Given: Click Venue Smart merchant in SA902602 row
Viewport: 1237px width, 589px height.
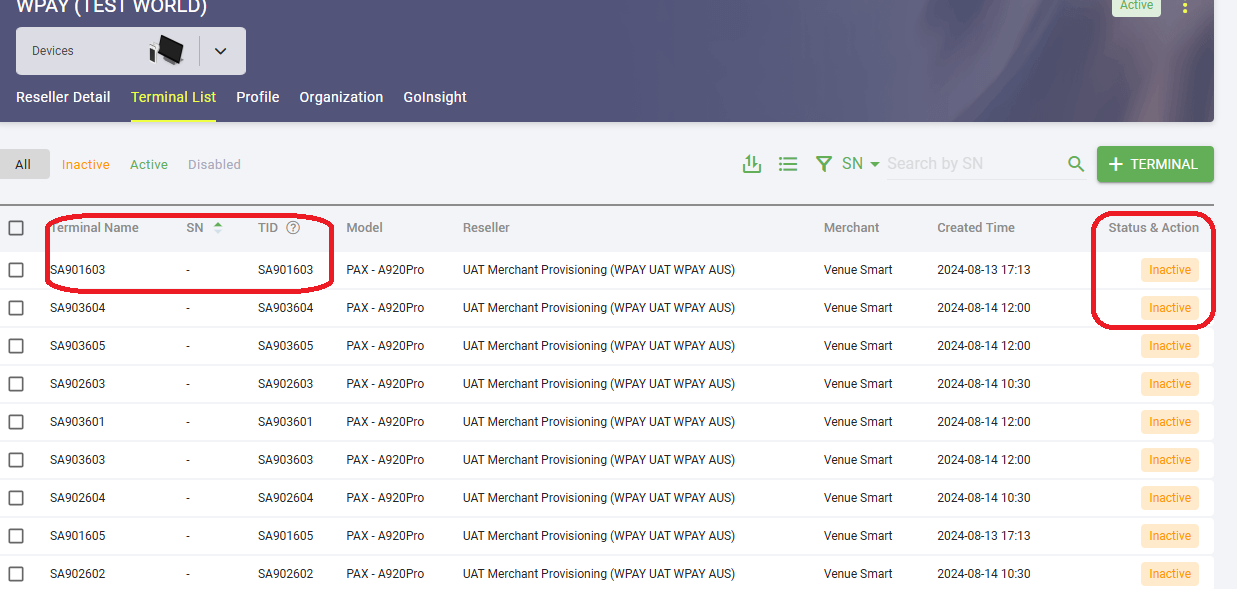Looking at the screenshot, I should (858, 574).
